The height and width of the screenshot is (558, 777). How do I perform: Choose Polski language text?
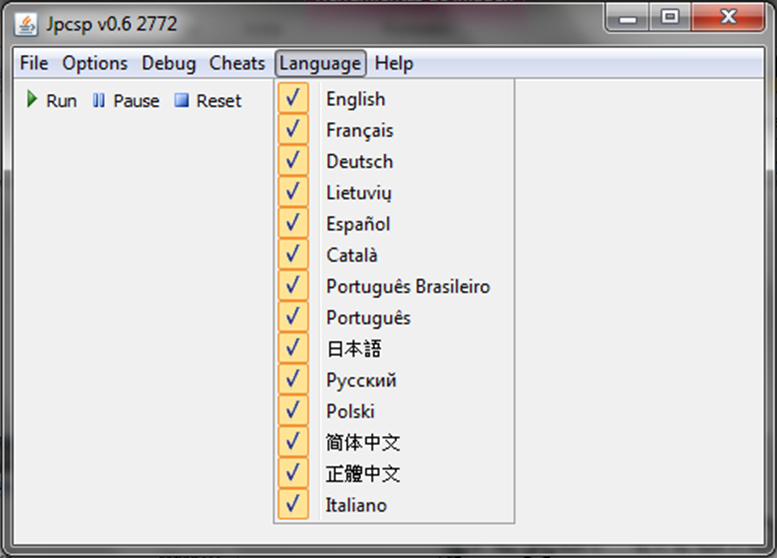pos(350,411)
